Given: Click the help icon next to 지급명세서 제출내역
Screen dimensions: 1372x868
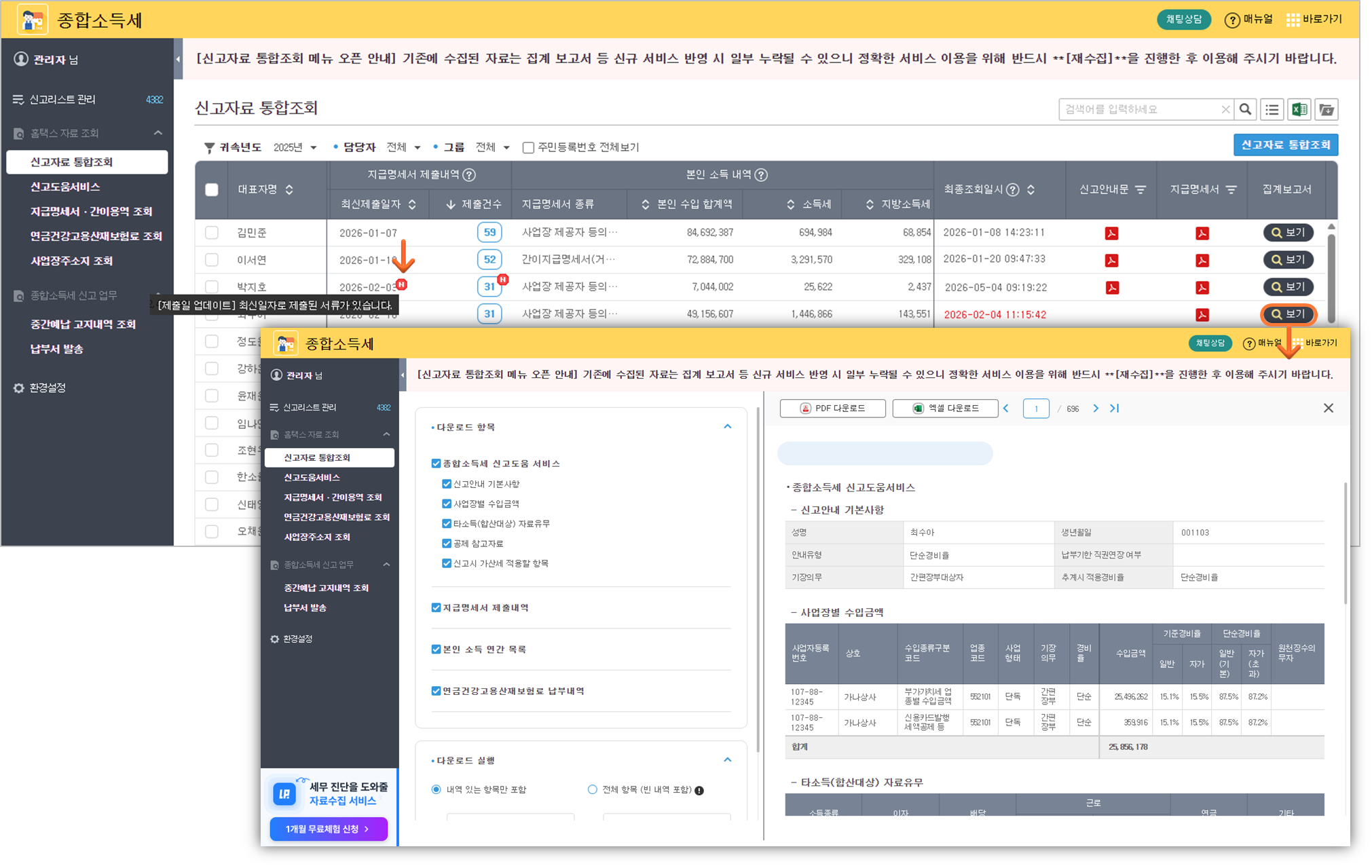Looking at the screenshot, I should [469, 175].
